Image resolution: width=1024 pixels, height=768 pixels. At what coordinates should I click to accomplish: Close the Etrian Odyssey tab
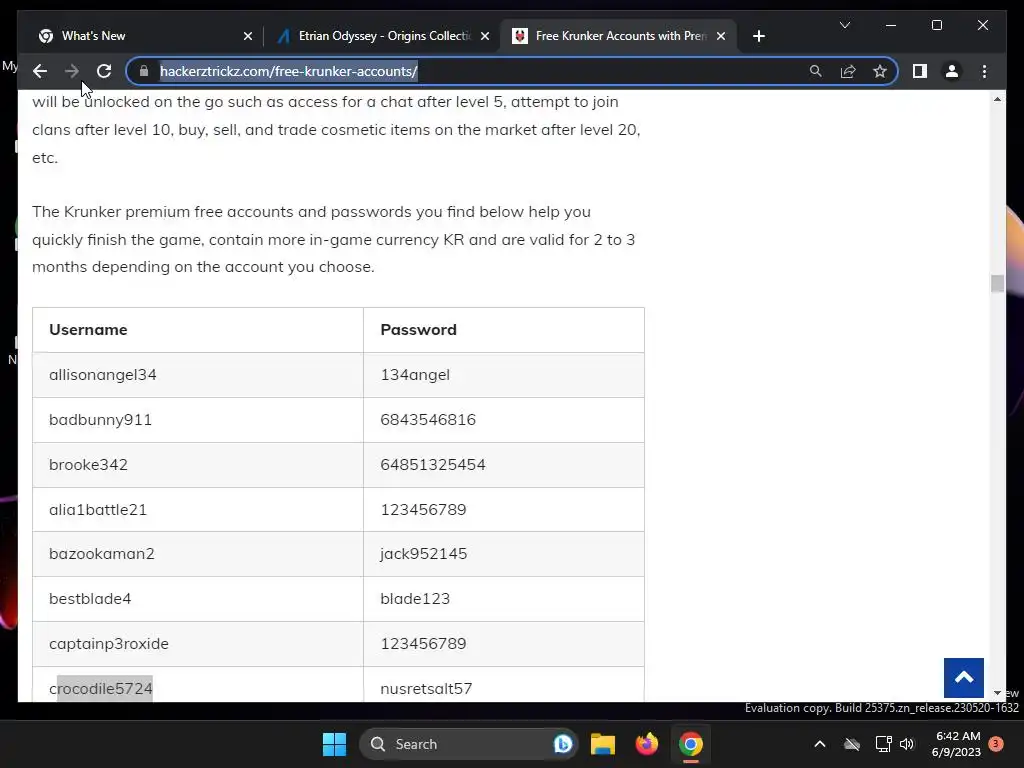pos(485,36)
